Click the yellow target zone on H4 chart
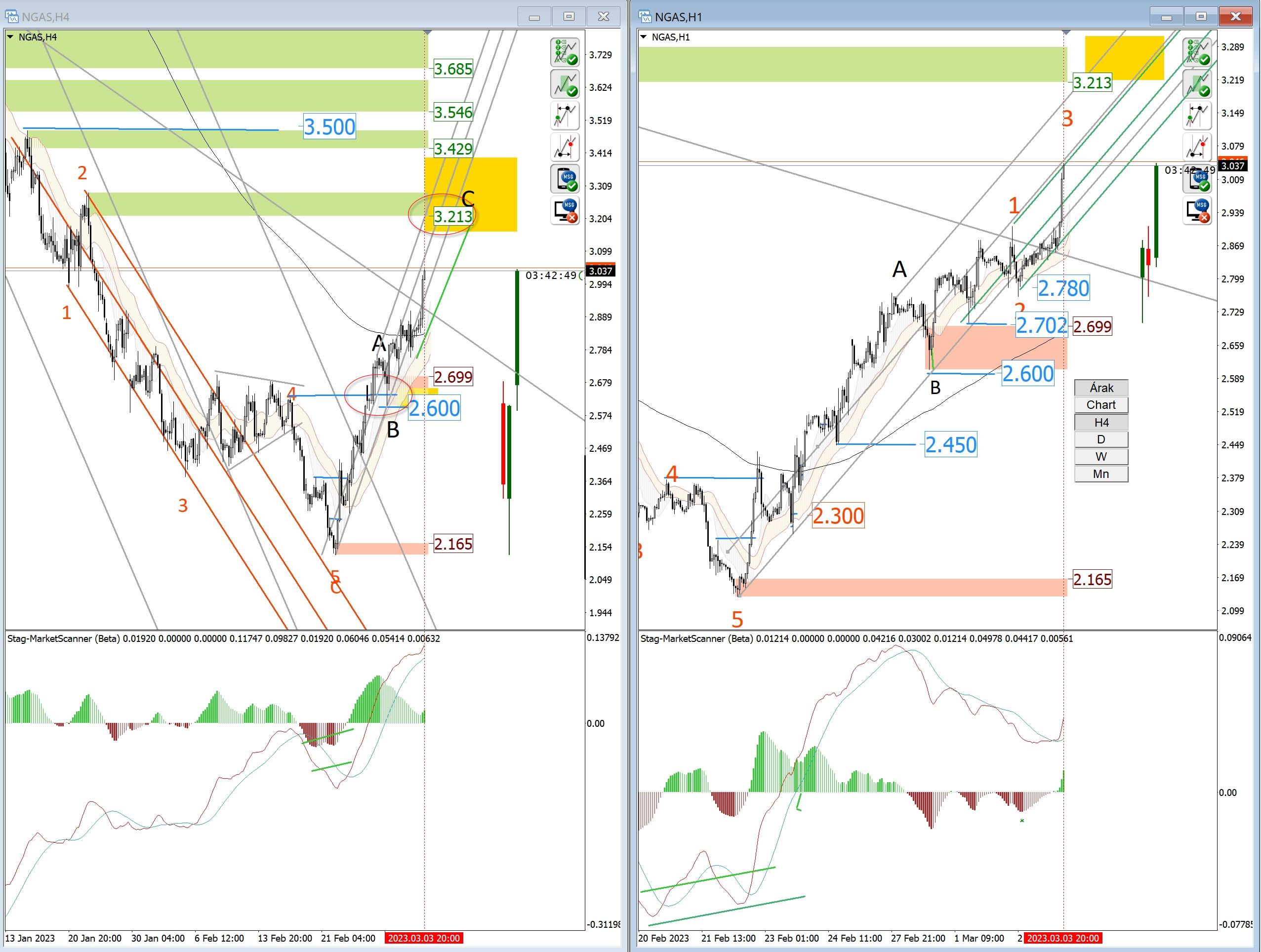 (x=471, y=195)
